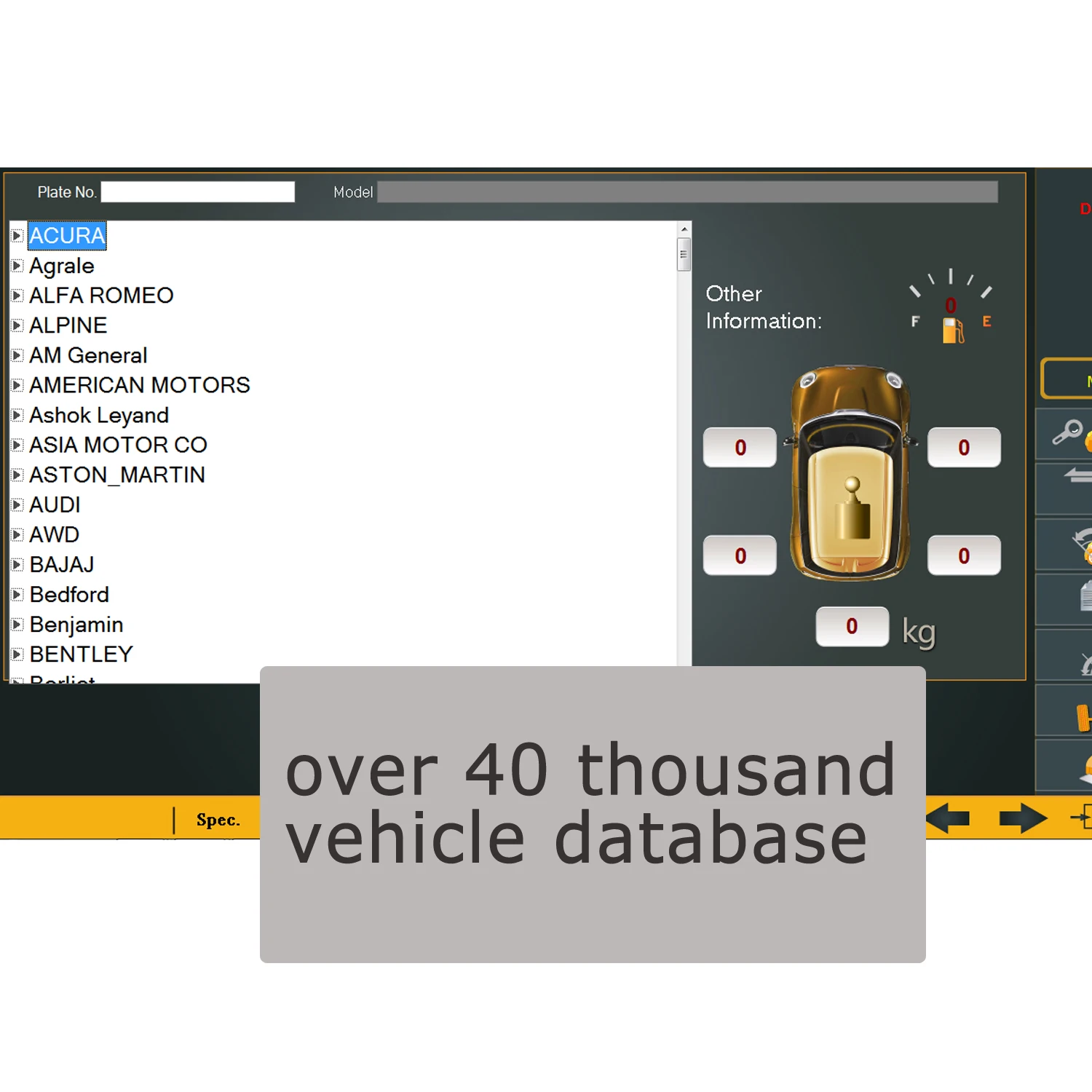Click the forward arrow in the yellow bar
The image size is (1092, 1092).
tap(1023, 818)
